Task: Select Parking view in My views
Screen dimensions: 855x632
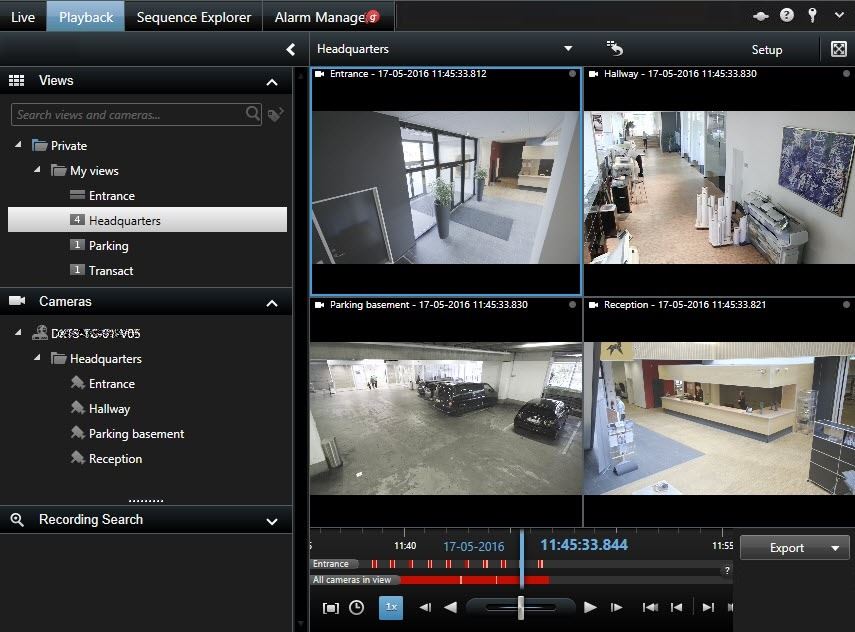Action: (108, 246)
